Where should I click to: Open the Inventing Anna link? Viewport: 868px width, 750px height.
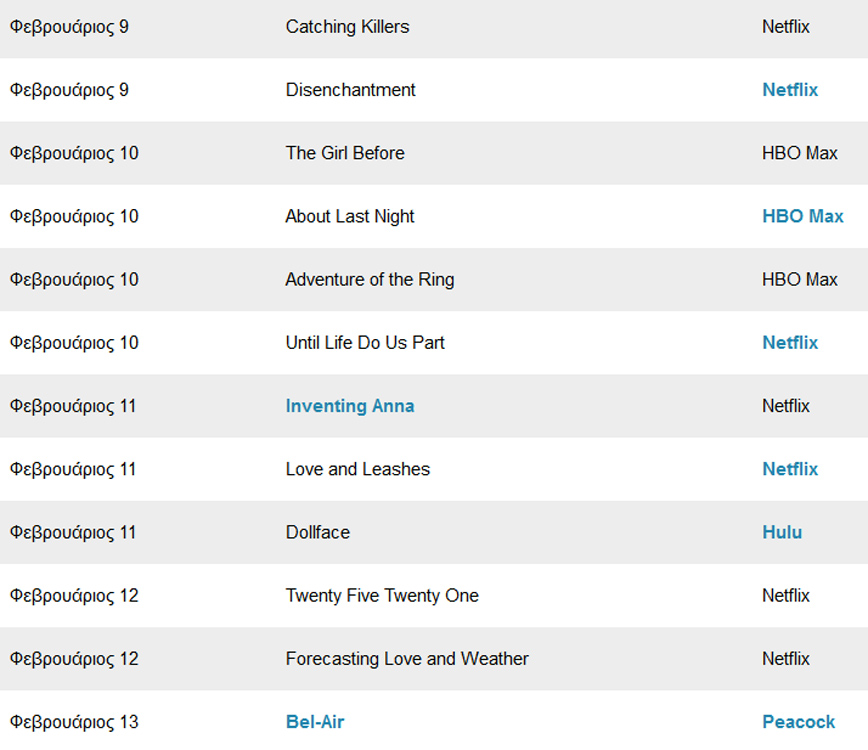coord(349,406)
